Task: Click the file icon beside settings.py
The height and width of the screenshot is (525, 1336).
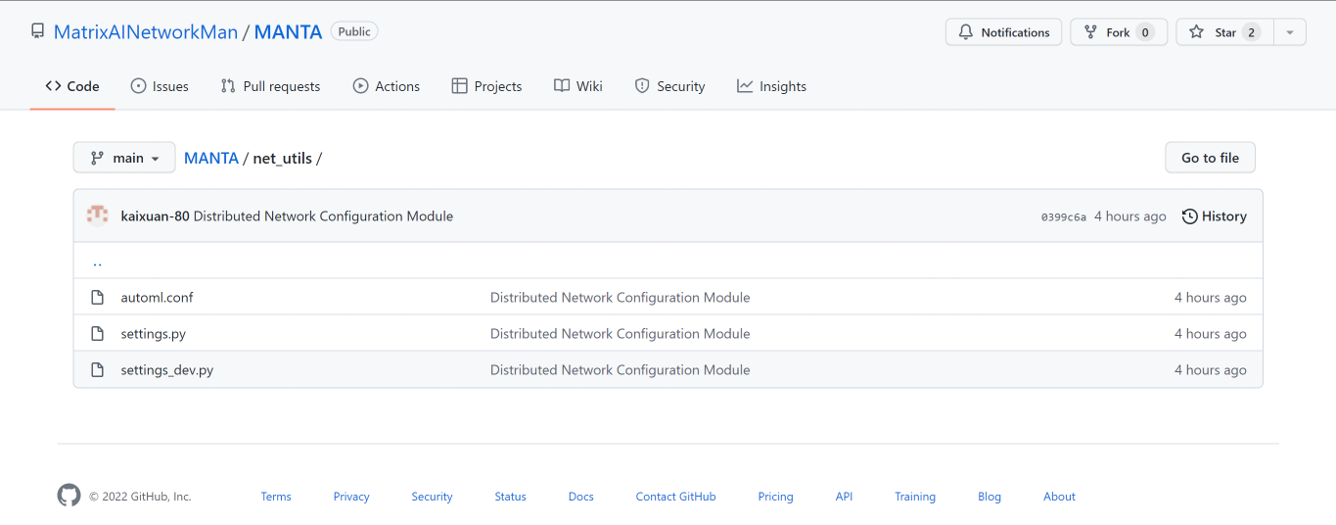Action: pos(97,333)
